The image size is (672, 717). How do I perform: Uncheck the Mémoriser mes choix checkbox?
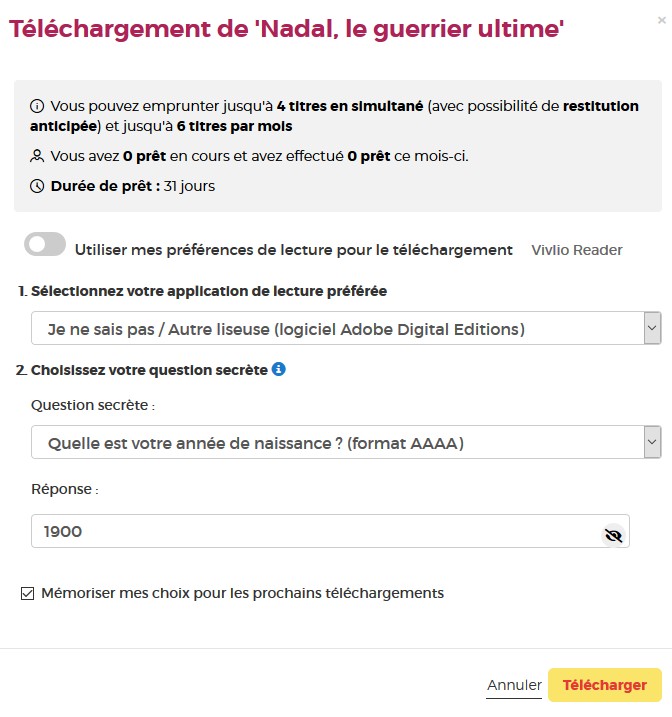tap(27, 594)
